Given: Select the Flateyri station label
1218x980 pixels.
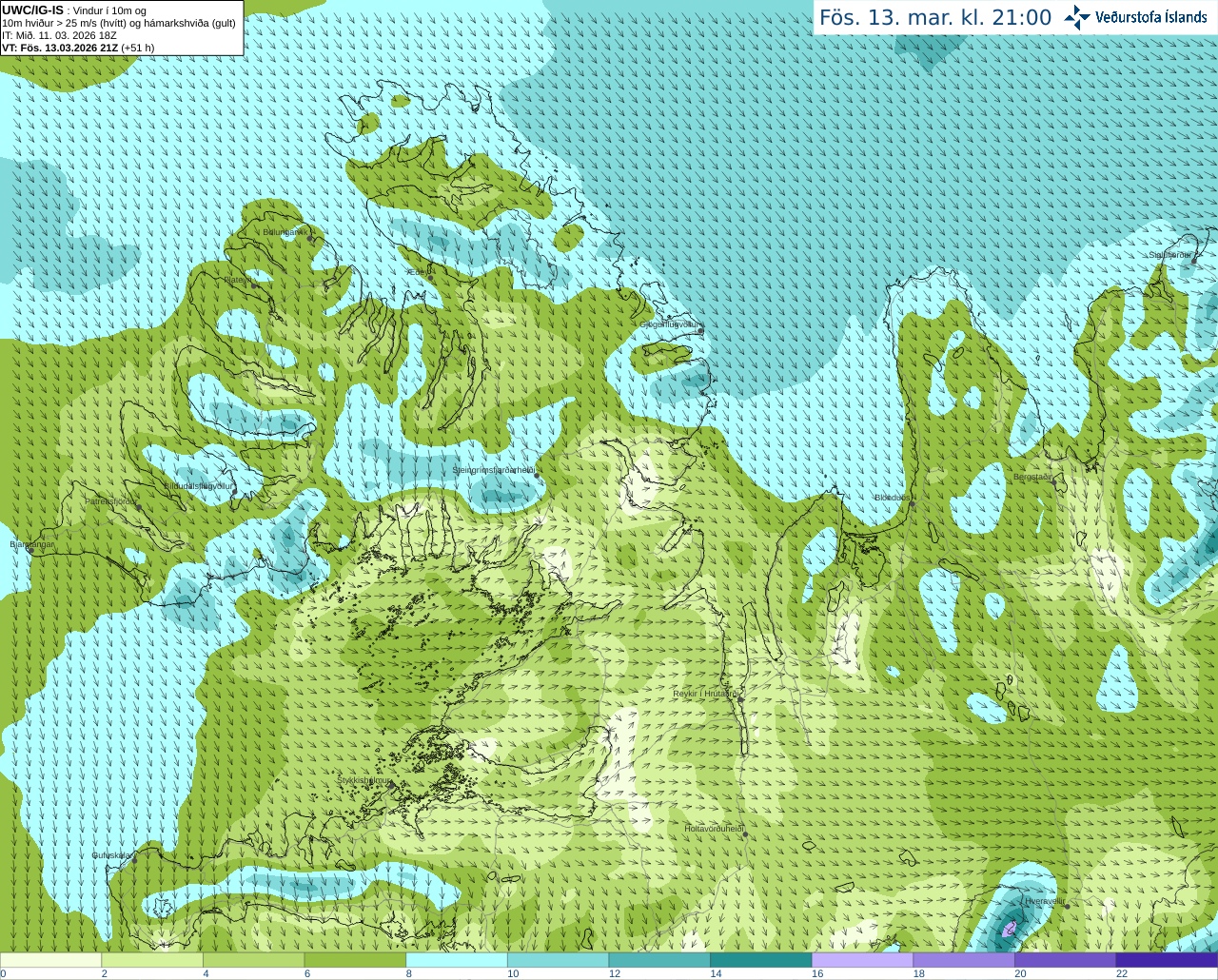Looking at the screenshot, I should point(237,280).
